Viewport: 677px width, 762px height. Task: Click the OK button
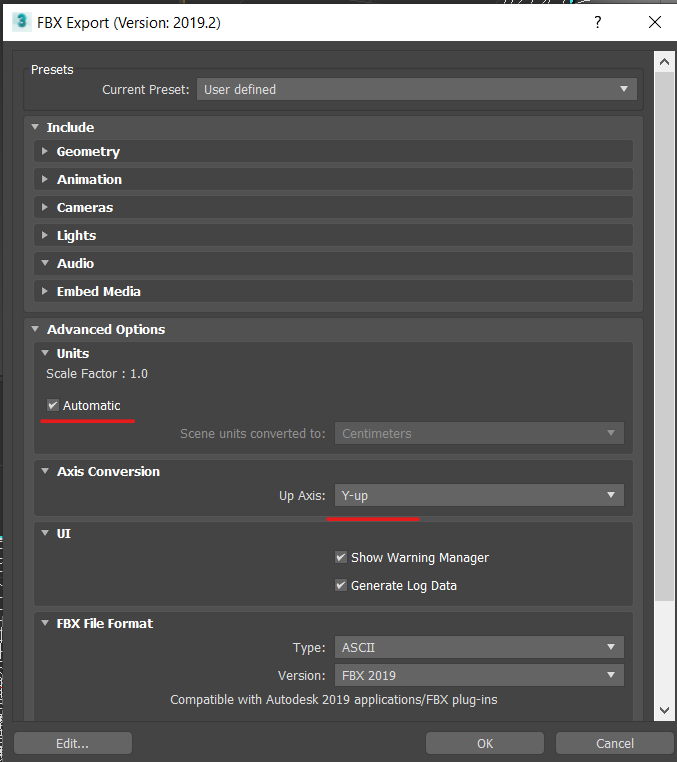click(x=485, y=743)
